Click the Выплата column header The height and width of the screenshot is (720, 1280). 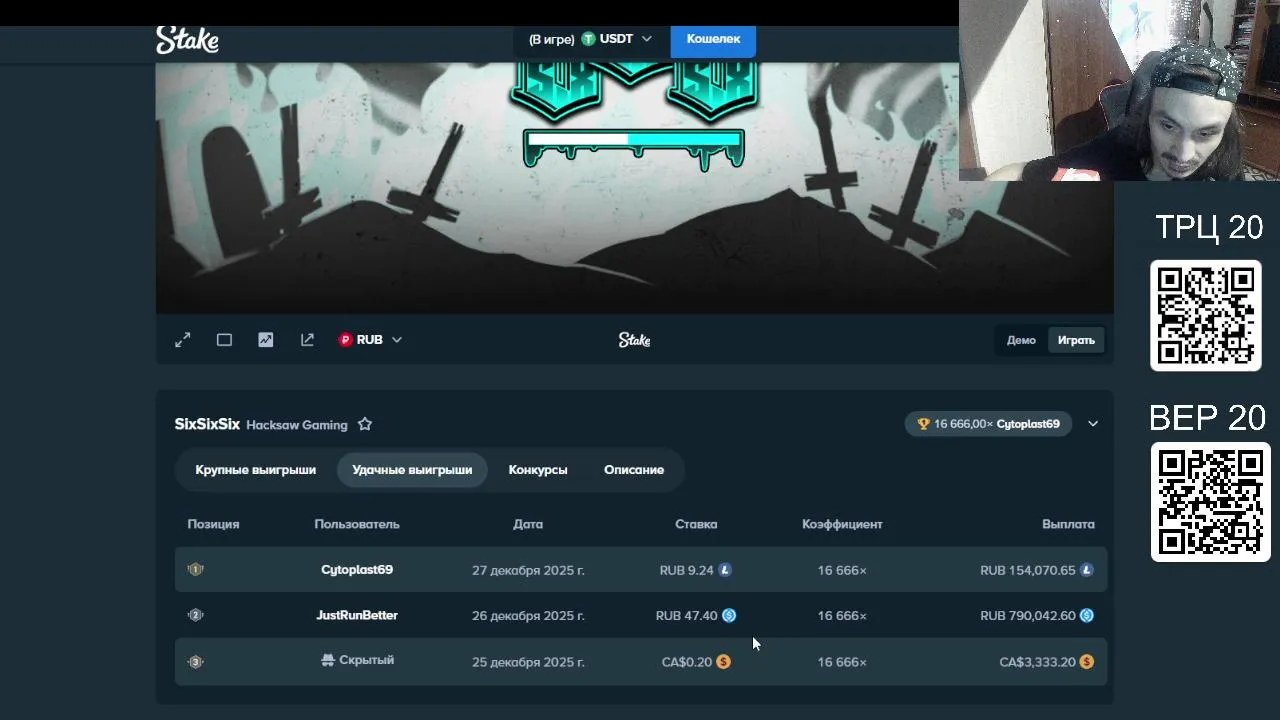(x=1068, y=524)
